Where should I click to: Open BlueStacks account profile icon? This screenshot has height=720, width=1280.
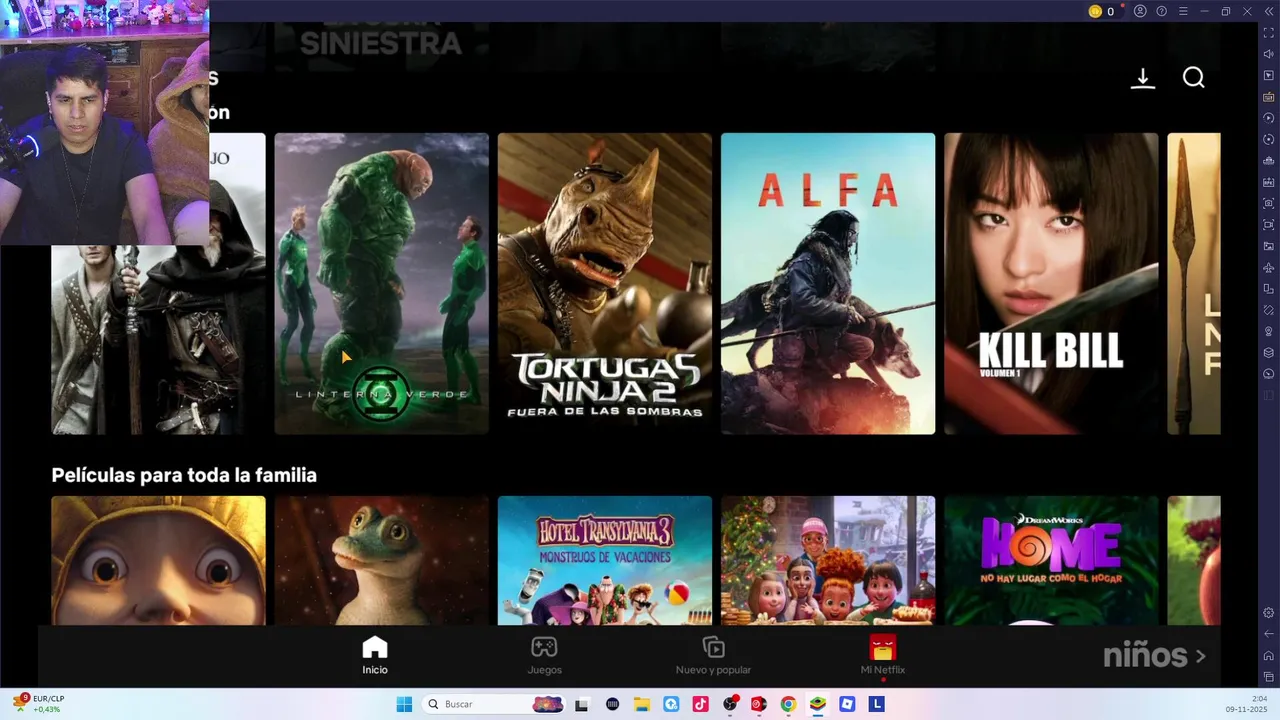pos(1140,11)
